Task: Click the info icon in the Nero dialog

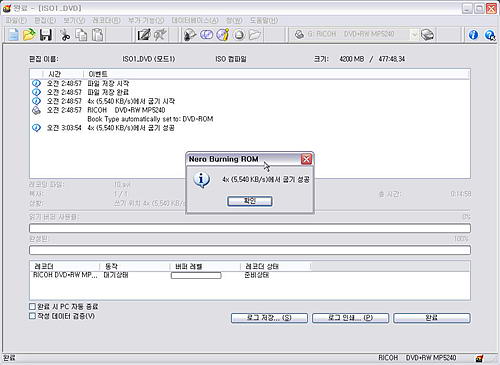Action: click(201, 180)
